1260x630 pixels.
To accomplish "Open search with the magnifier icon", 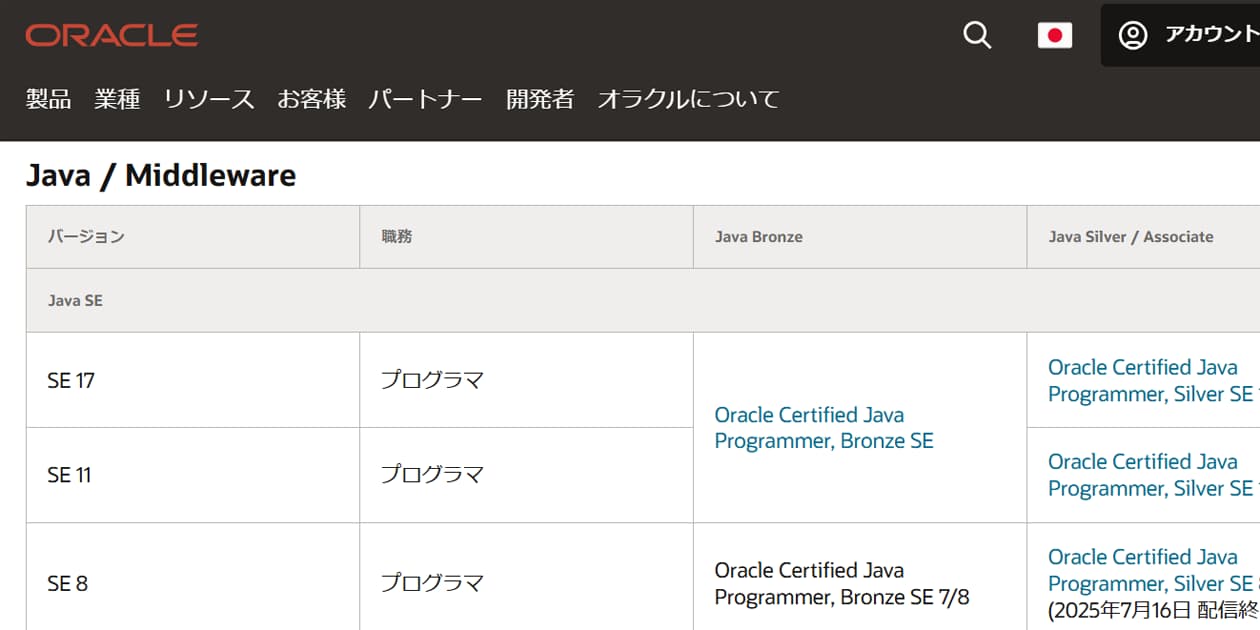I will pyautogui.click(x=977, y=35).
